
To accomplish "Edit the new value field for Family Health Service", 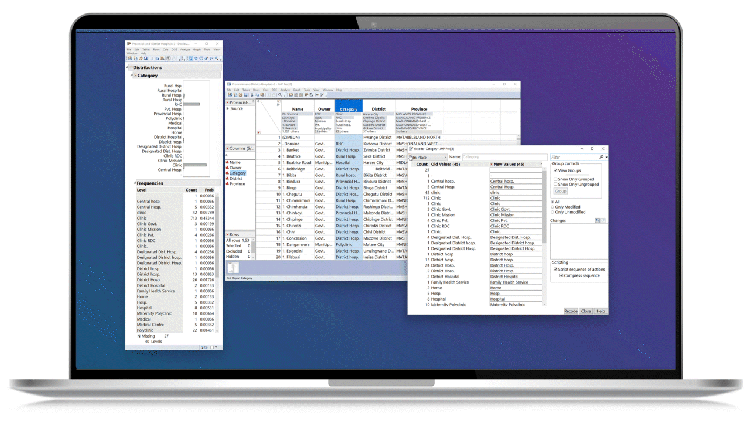I will click(515, 282).
